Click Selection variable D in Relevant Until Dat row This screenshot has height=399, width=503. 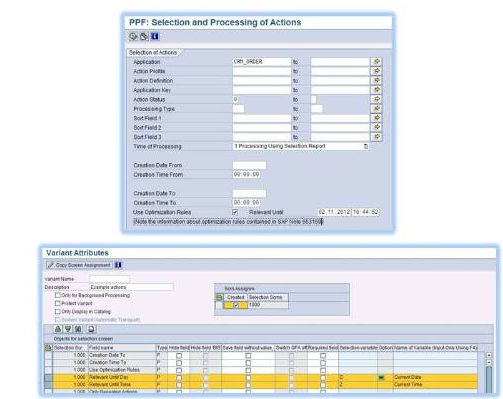tap(358, 377)
